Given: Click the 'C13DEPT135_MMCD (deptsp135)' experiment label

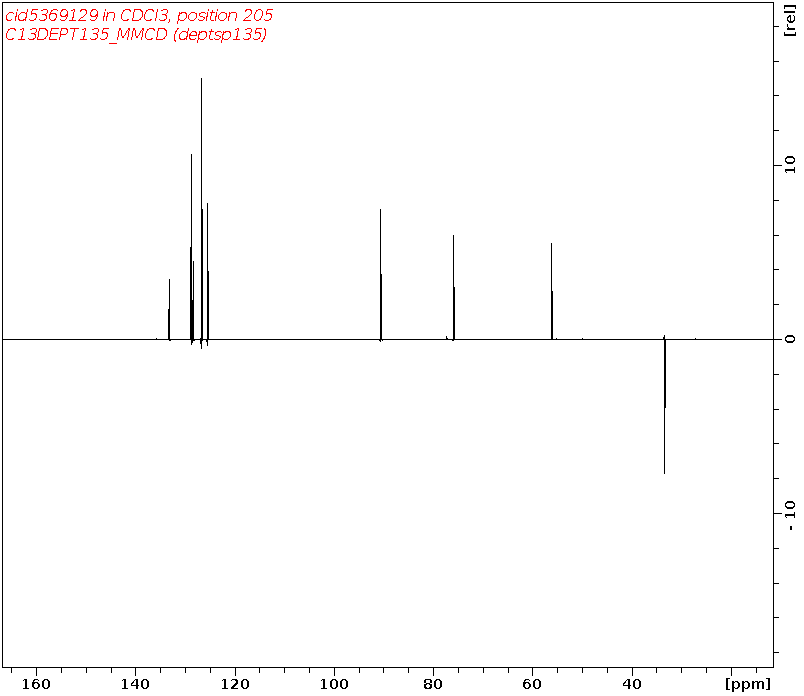Looking at the screenshot, I should click(136, 34).
